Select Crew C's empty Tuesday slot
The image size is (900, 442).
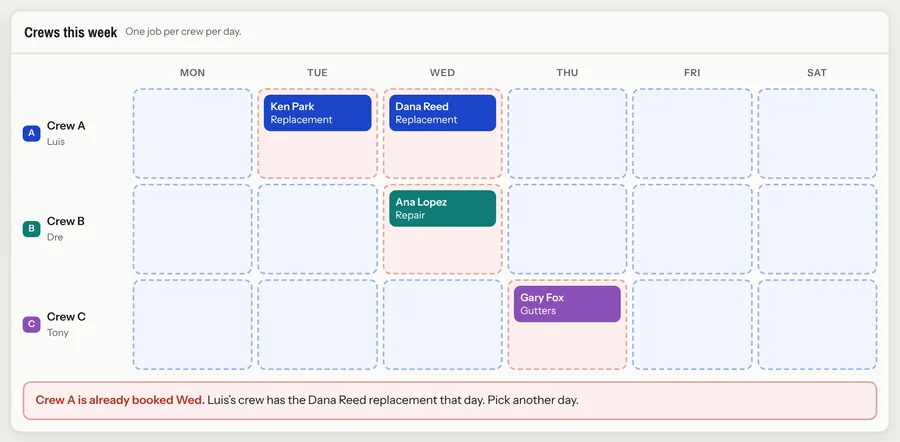(x=317, y=324)
